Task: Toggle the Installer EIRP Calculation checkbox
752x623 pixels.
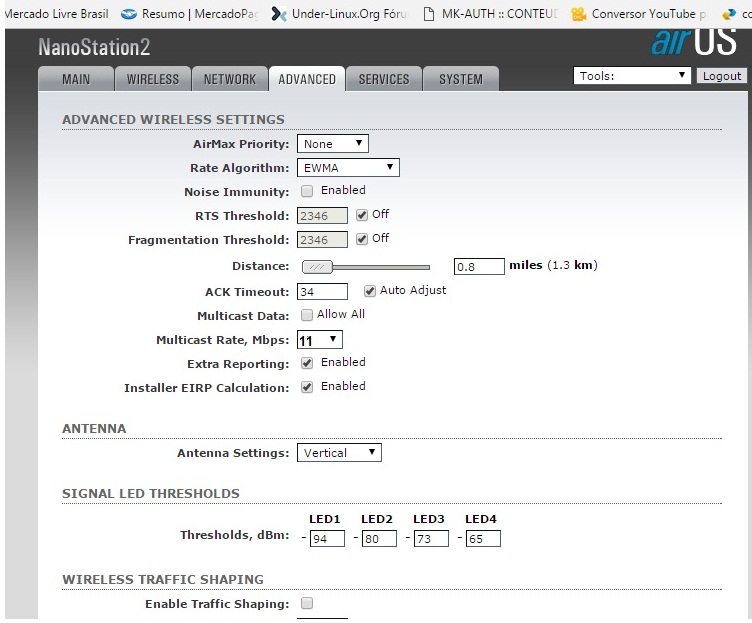Action: click(307, 387)
